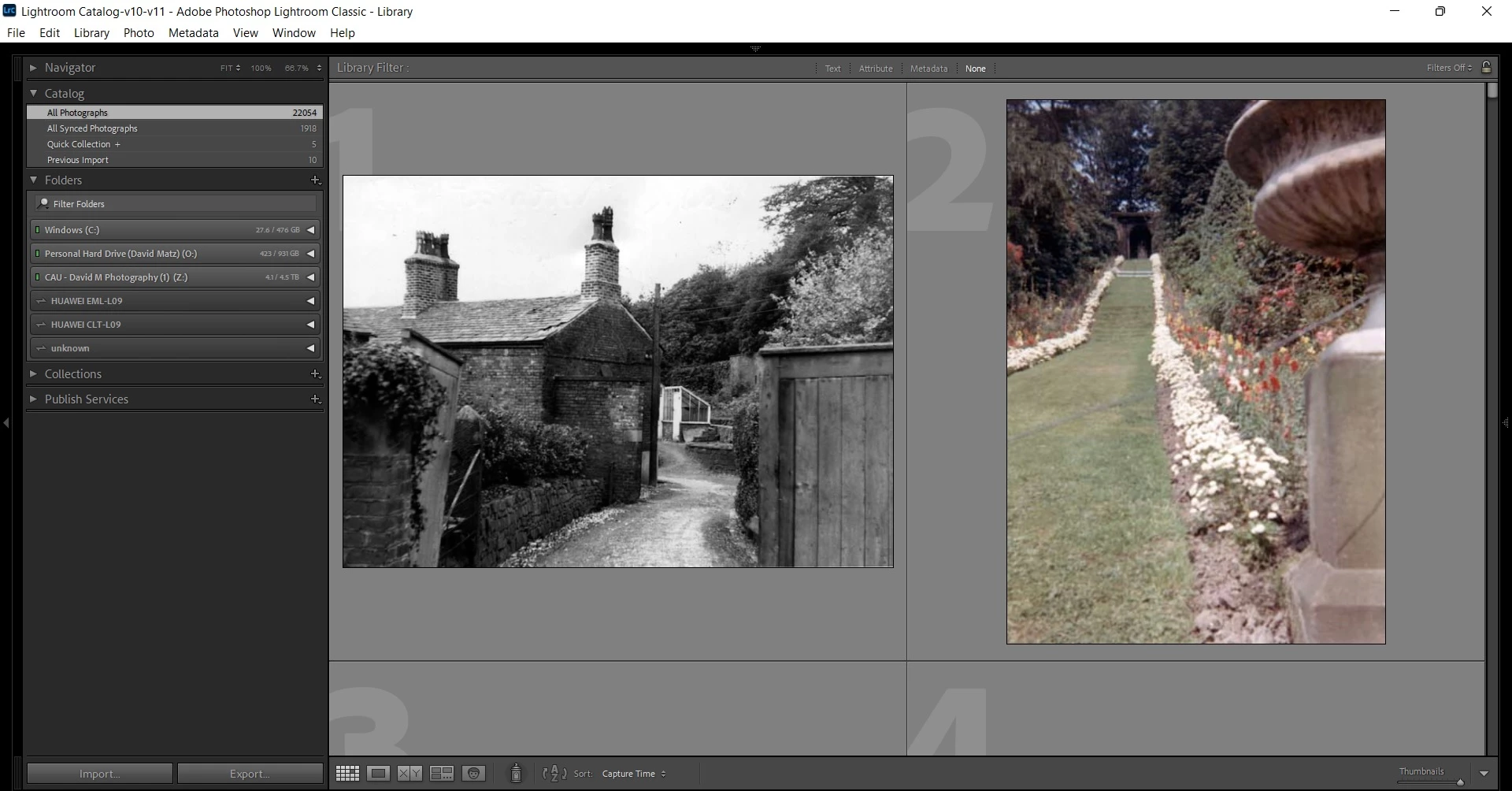This screenshot has width=1512, height=791.
Task: Click the Import button
Action: (100, 774)
